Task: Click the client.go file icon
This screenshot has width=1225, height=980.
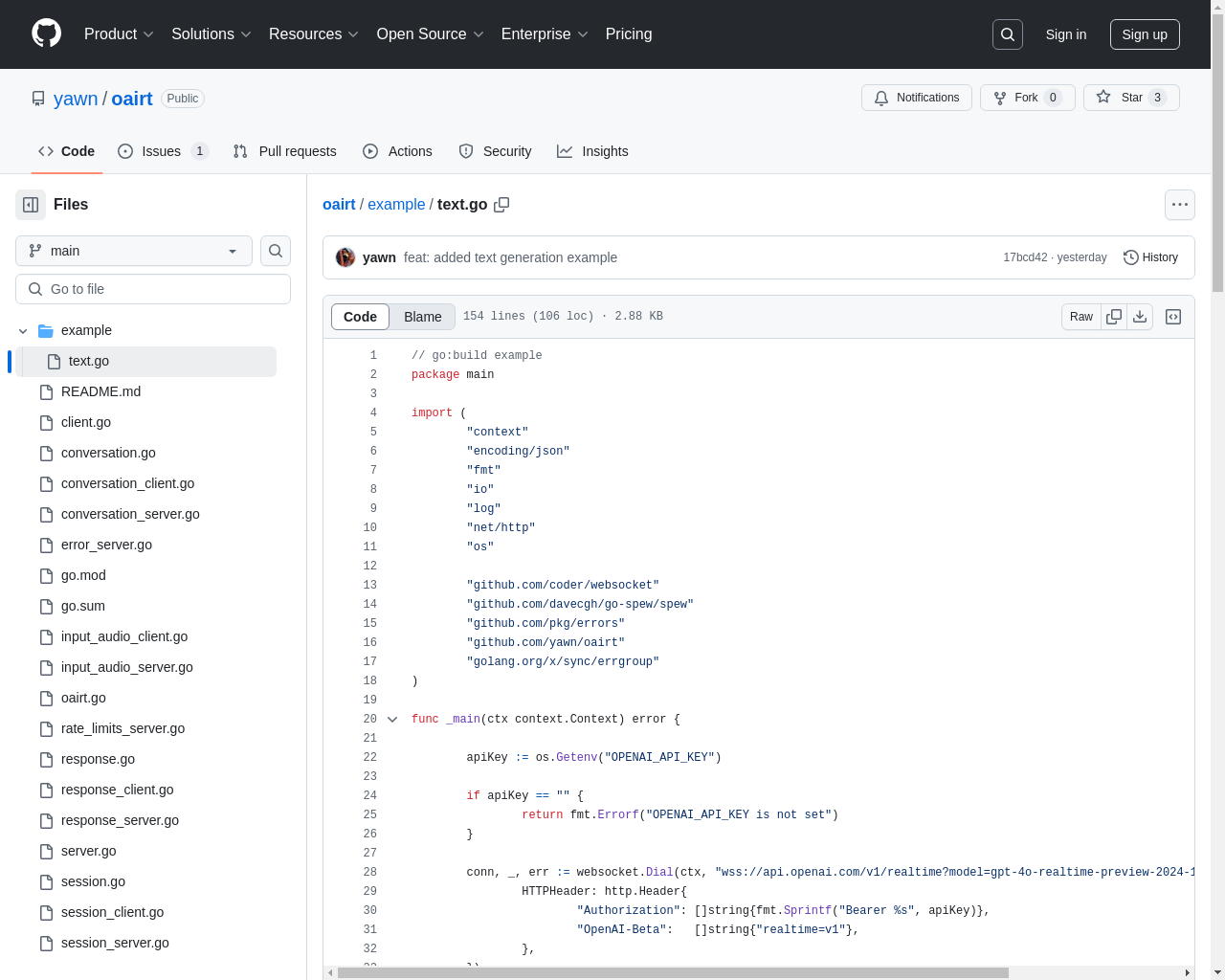Action: click(x=46, y=423)
